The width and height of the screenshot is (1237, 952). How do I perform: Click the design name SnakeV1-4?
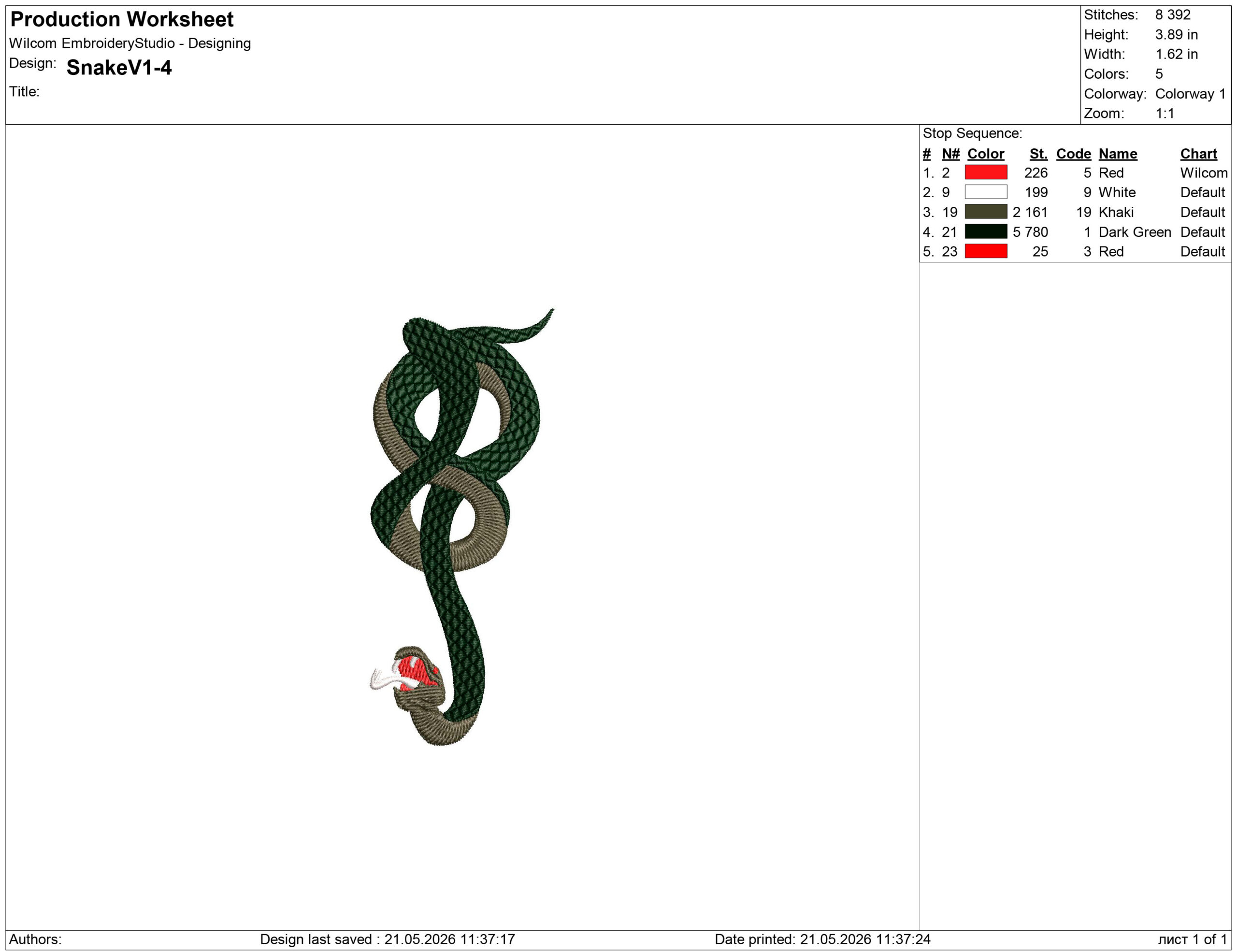tap(119, 67)
